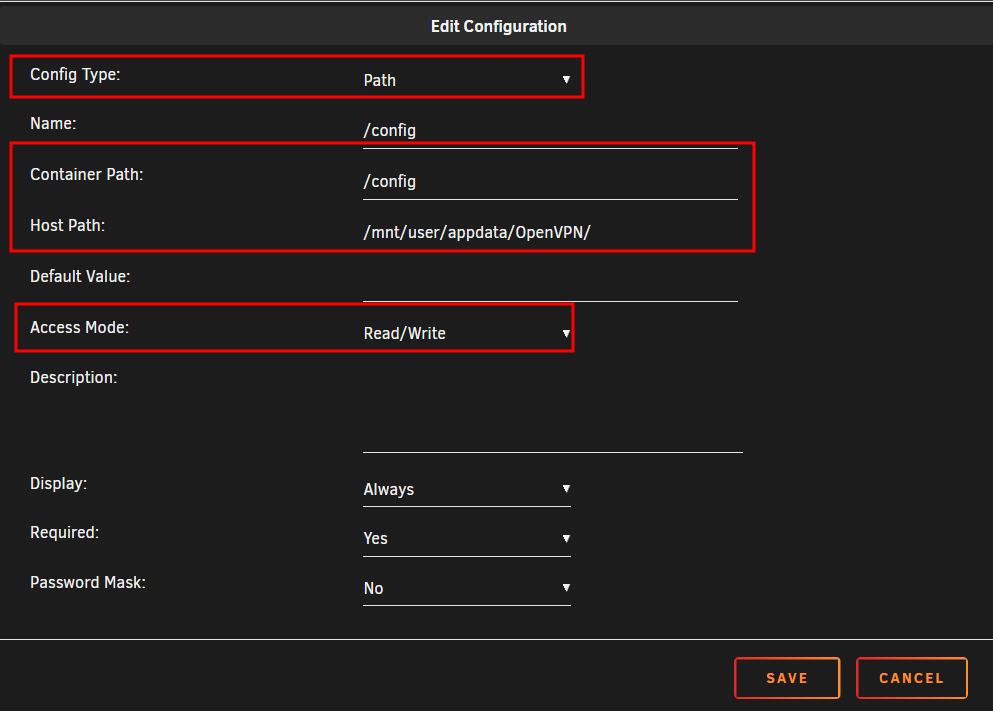Click the Host Path field
The image size is (993, 711).
click(x=550, y=232)
